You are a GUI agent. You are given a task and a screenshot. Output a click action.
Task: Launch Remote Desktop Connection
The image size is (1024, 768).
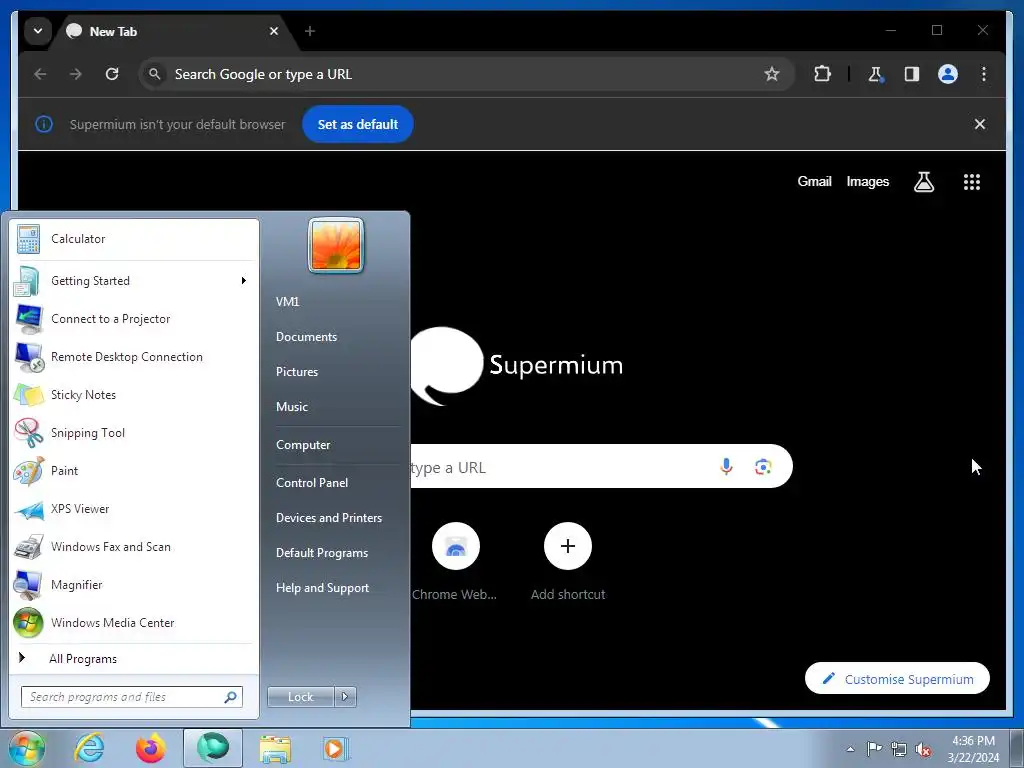133,357
